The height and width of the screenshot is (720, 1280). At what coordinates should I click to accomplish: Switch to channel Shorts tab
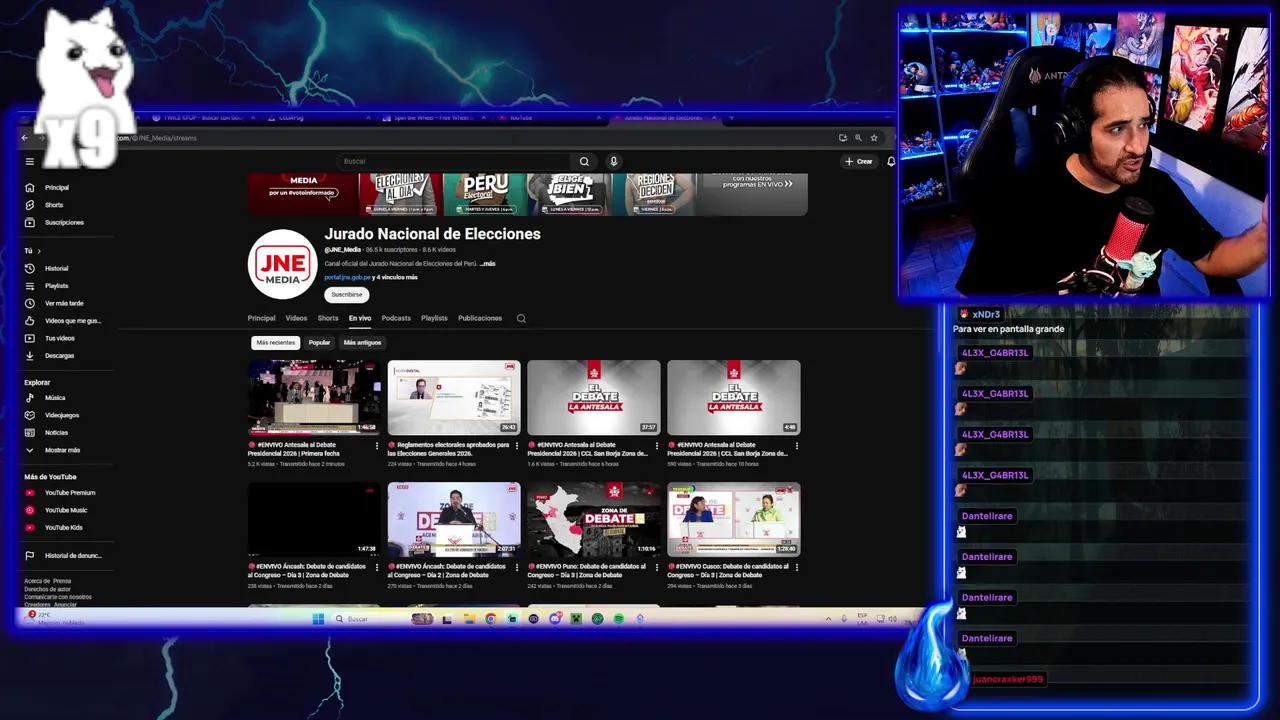point(328,318)
